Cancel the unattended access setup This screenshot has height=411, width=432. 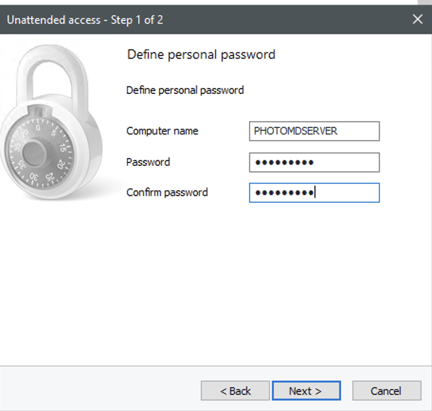[387, 391]
